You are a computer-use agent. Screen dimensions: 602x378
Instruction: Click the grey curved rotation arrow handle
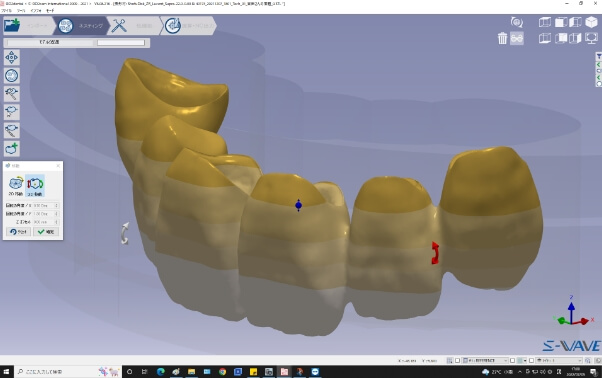[125, 233]
